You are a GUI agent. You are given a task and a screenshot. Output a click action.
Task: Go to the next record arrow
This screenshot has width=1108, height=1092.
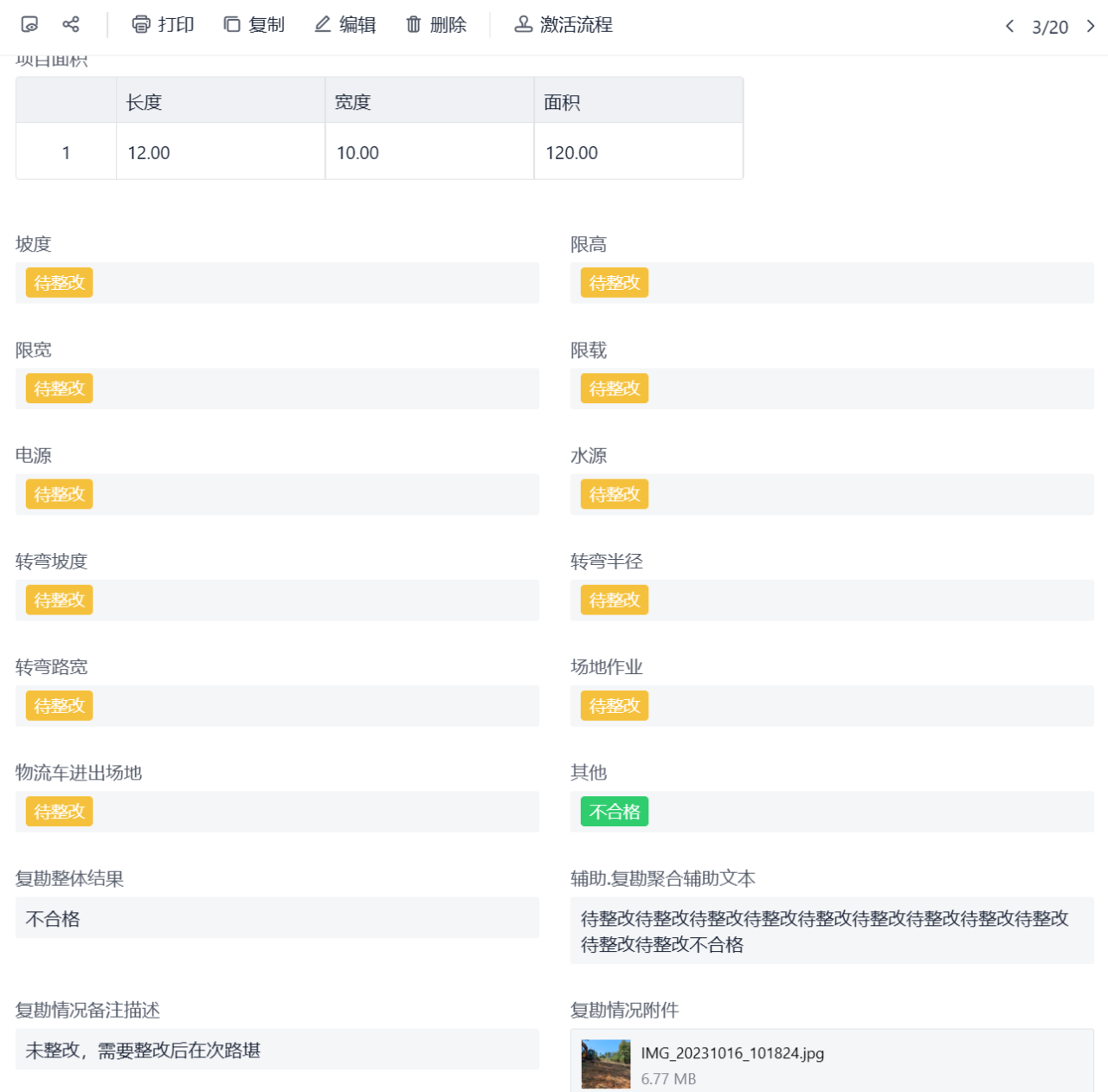click(1091, 26)
